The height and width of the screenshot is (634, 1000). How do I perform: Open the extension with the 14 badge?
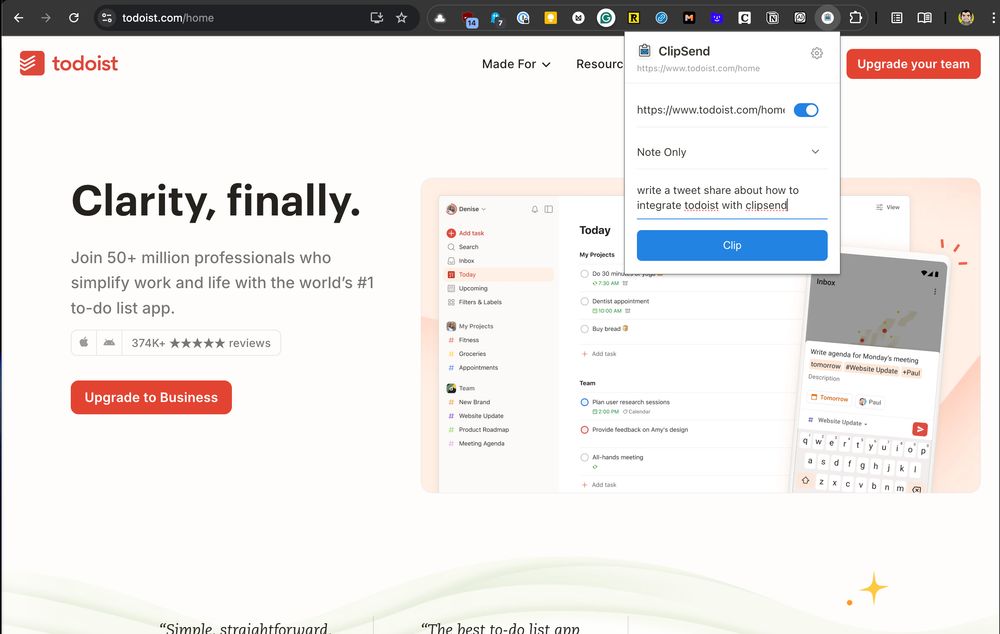pyautogui.click(x=469, y=18)
